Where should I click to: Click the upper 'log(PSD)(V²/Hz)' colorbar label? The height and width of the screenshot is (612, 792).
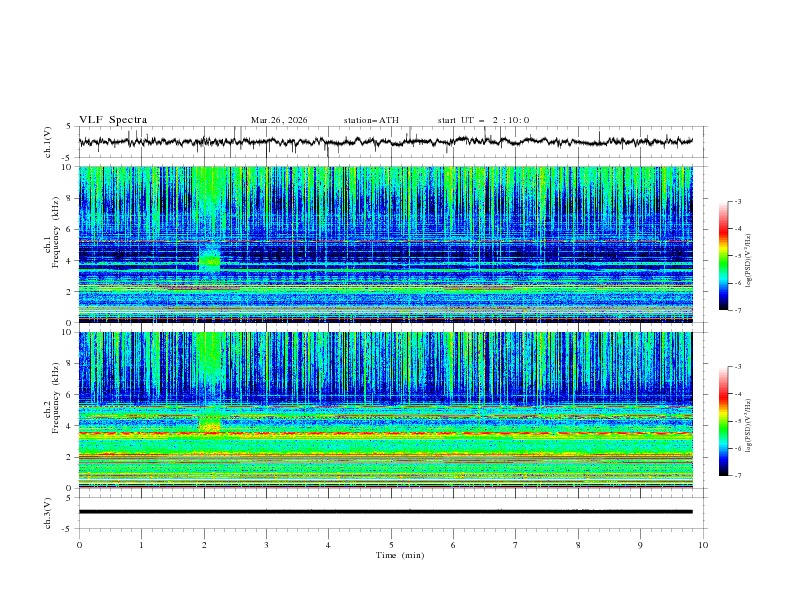pyautogui.click(x=749, y=261)
